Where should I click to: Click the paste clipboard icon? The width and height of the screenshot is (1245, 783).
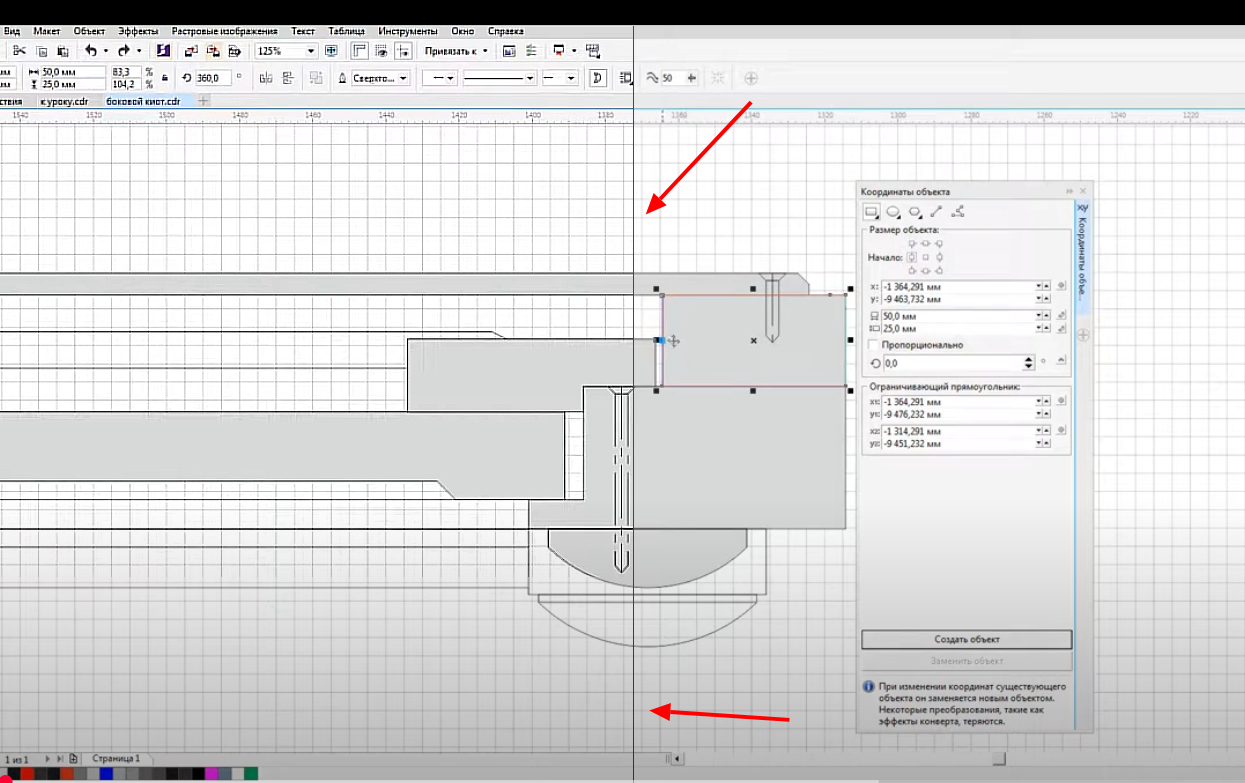[62, 51]
